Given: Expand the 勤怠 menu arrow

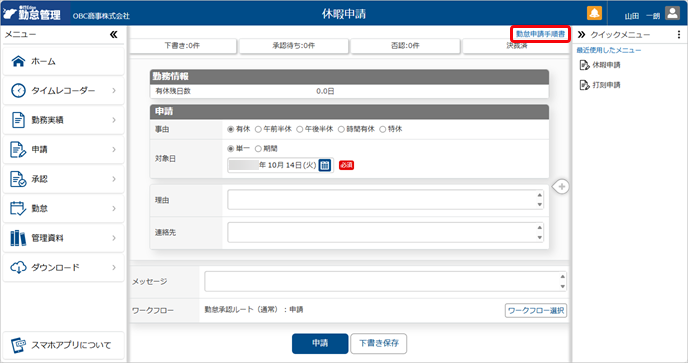Looking at the screenshot, I should tap(114, 208).
